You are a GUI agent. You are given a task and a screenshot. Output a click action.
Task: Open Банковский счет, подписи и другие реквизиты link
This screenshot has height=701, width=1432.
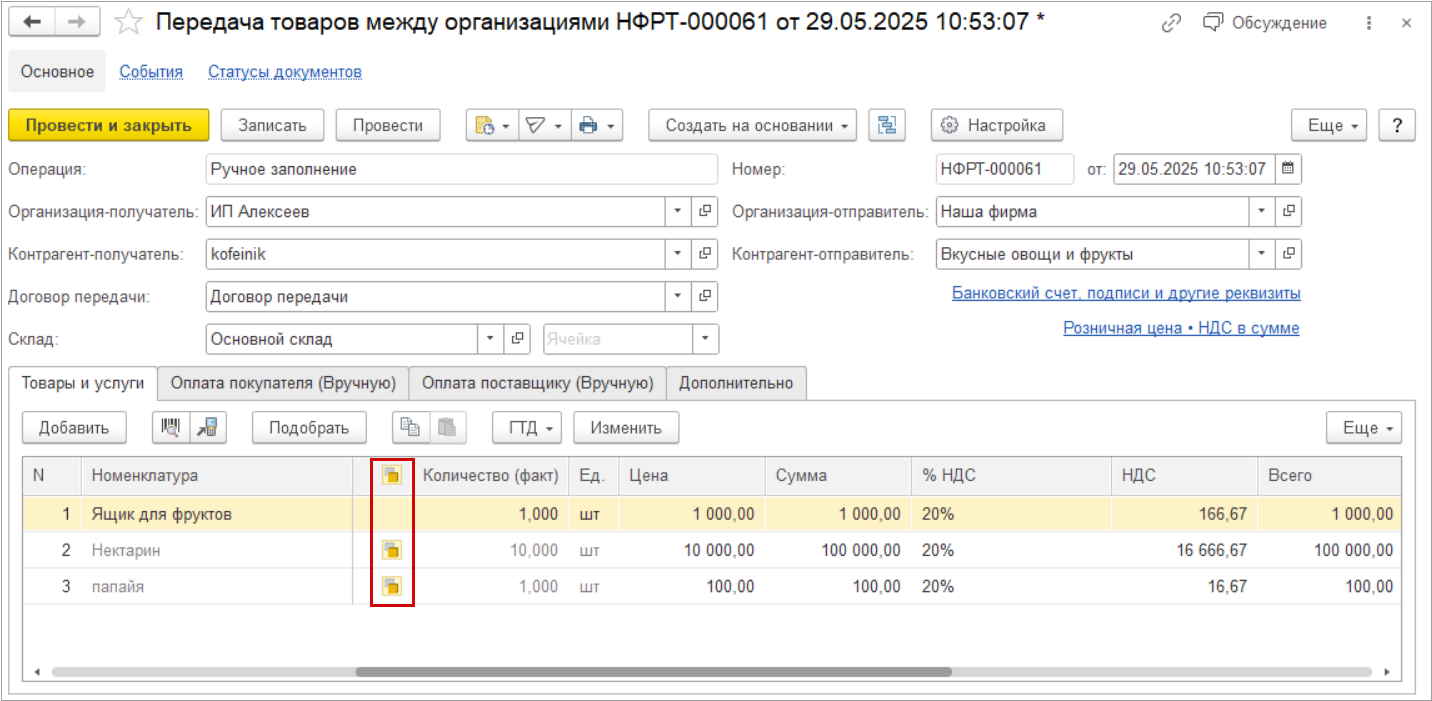pos(1126,293)
